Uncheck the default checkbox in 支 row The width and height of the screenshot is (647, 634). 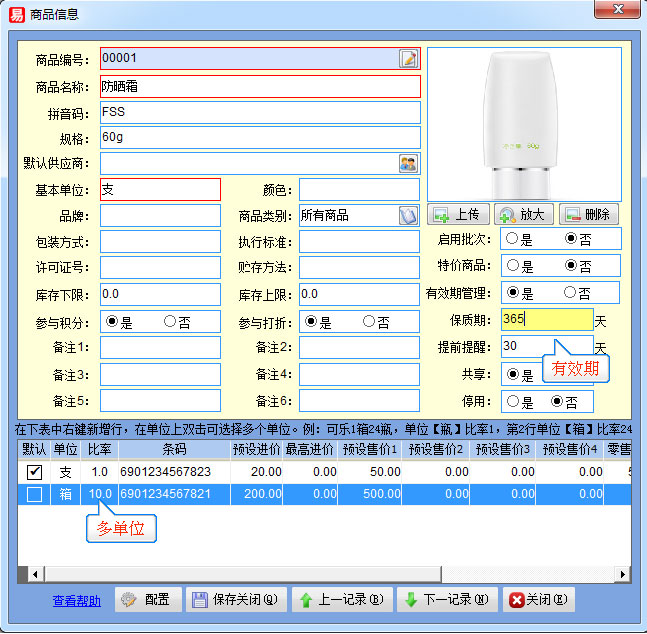(34, 472)
